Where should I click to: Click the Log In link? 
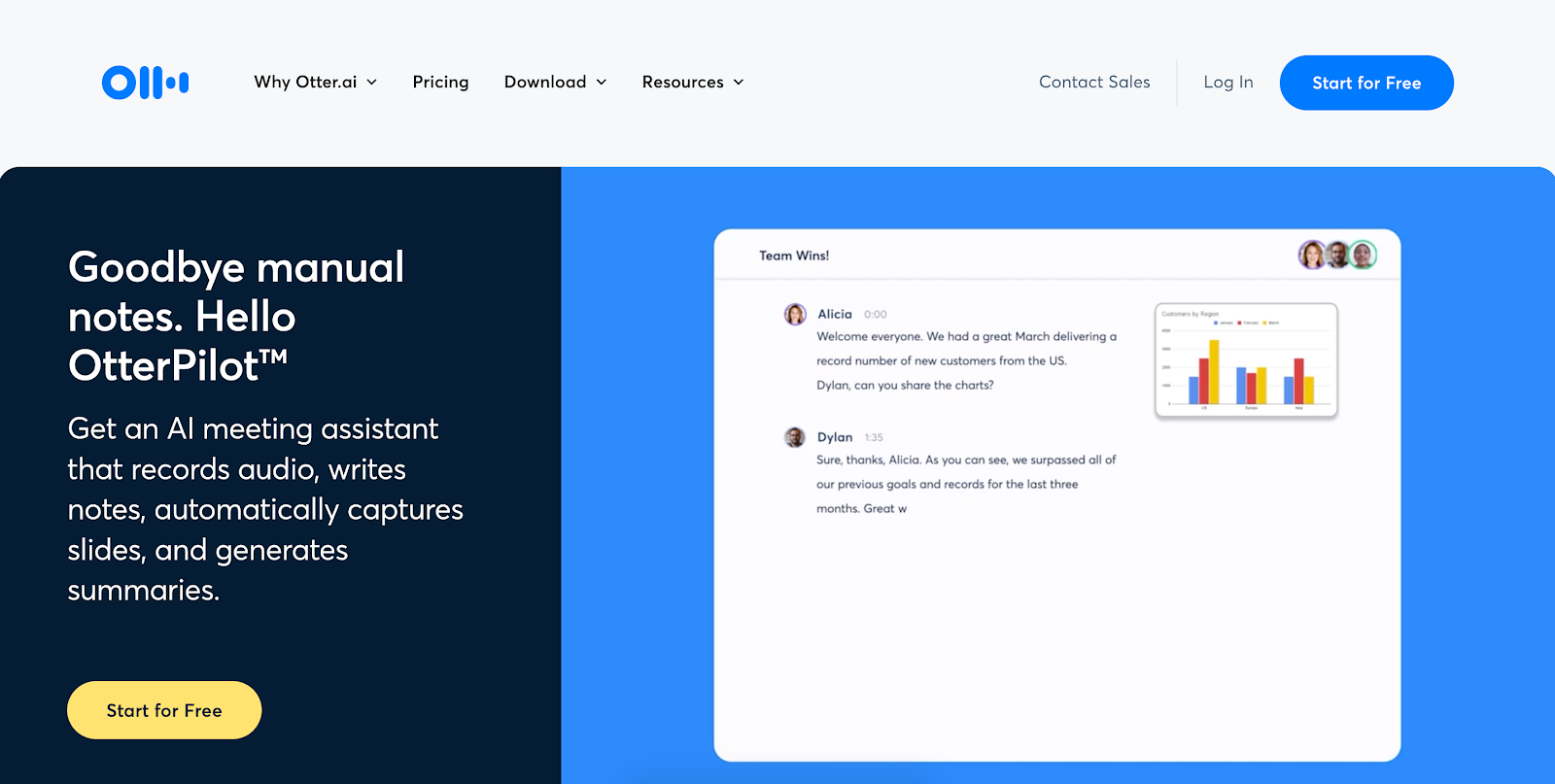click(x=1228, y=83)
